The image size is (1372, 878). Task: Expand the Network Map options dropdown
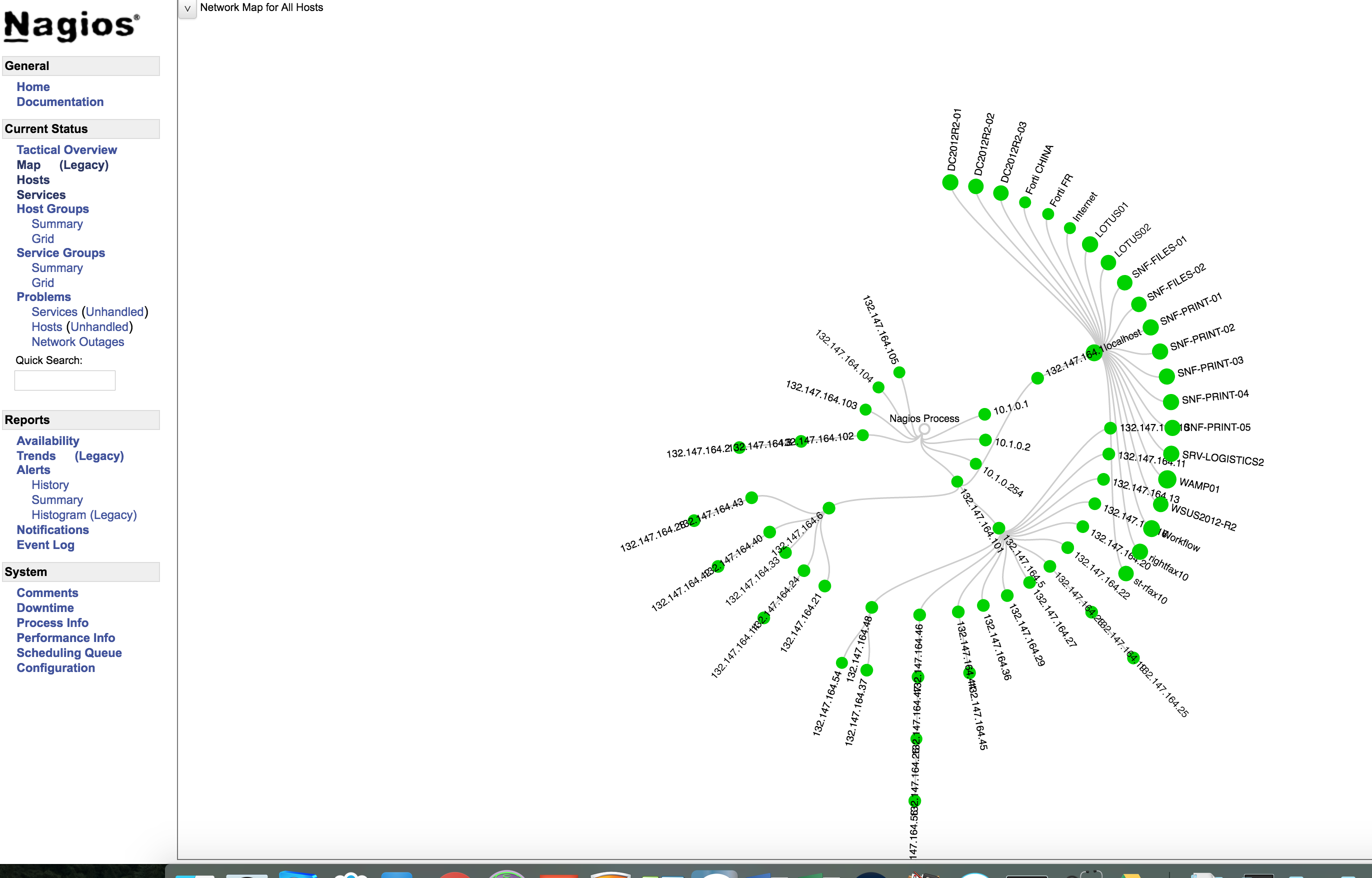187,8
